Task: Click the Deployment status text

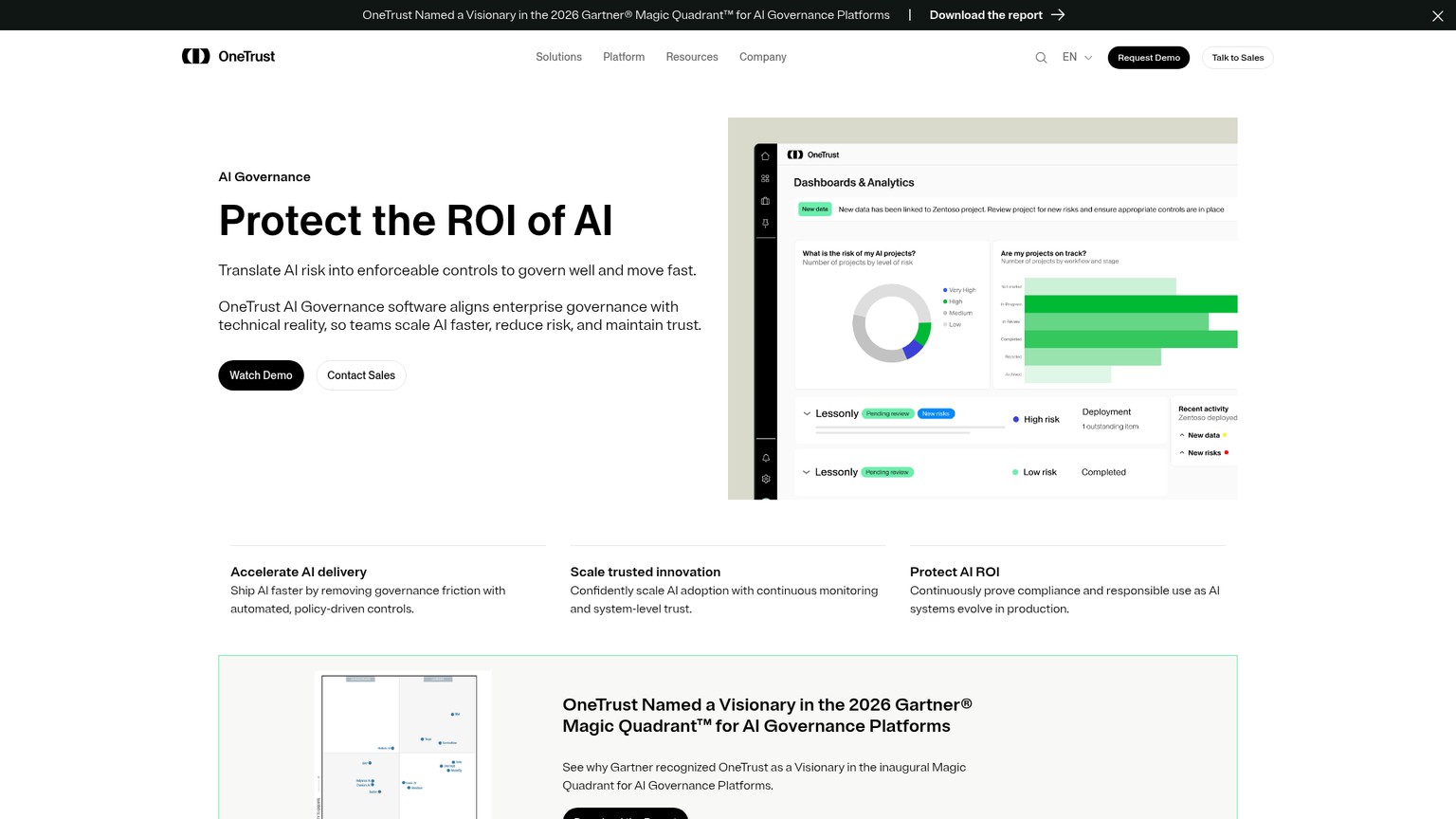Action: click(1106, 412)
